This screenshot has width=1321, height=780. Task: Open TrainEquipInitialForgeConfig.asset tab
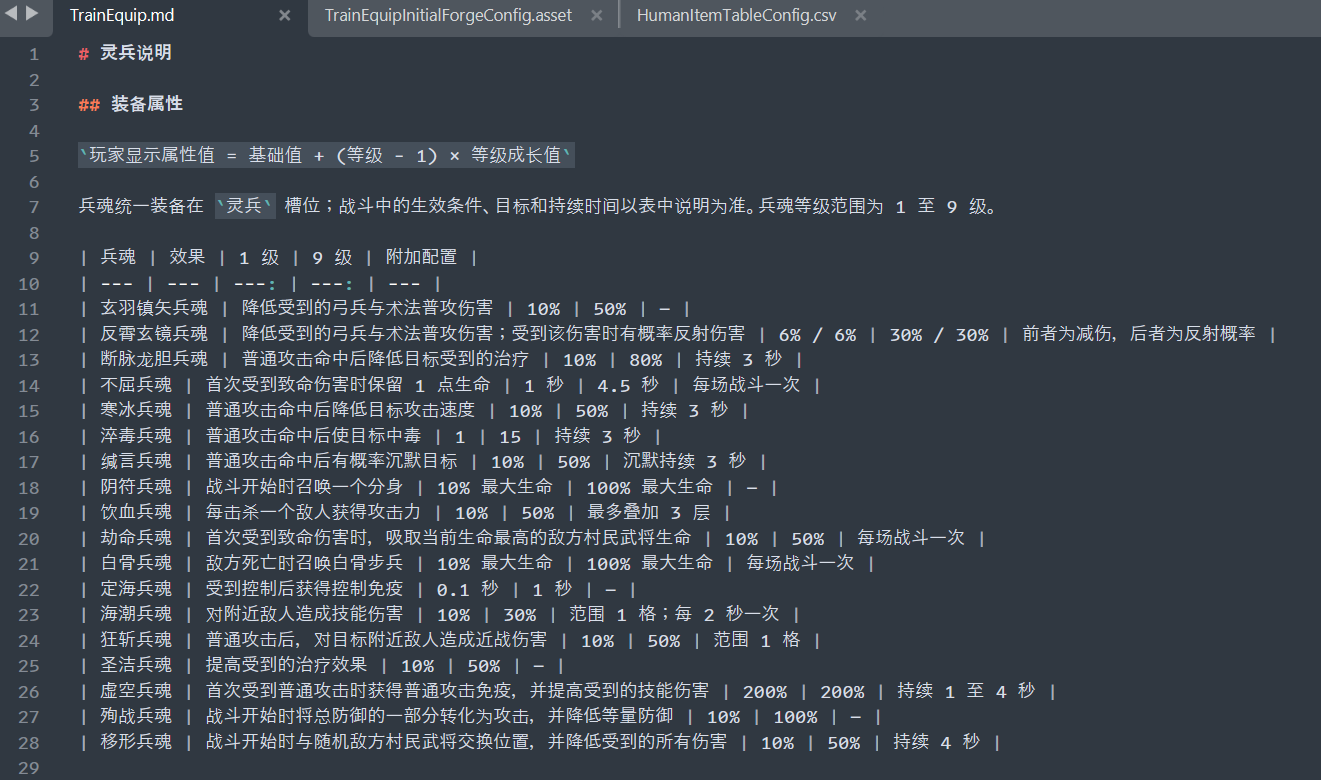(449, 16)
